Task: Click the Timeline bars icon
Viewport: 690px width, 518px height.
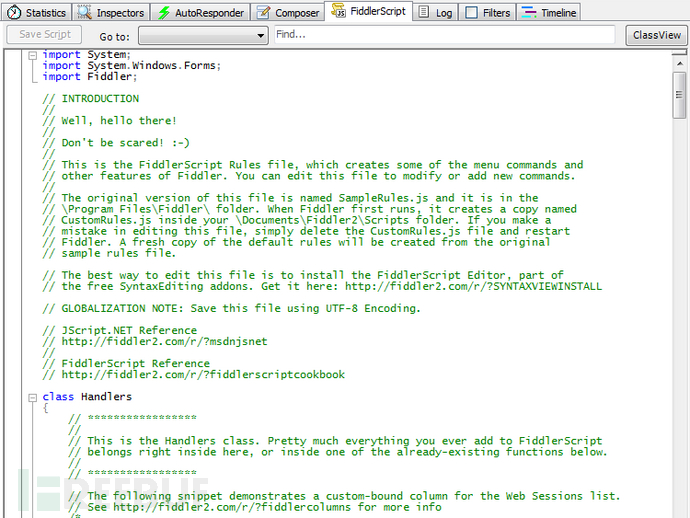Action: coord(529,12)
